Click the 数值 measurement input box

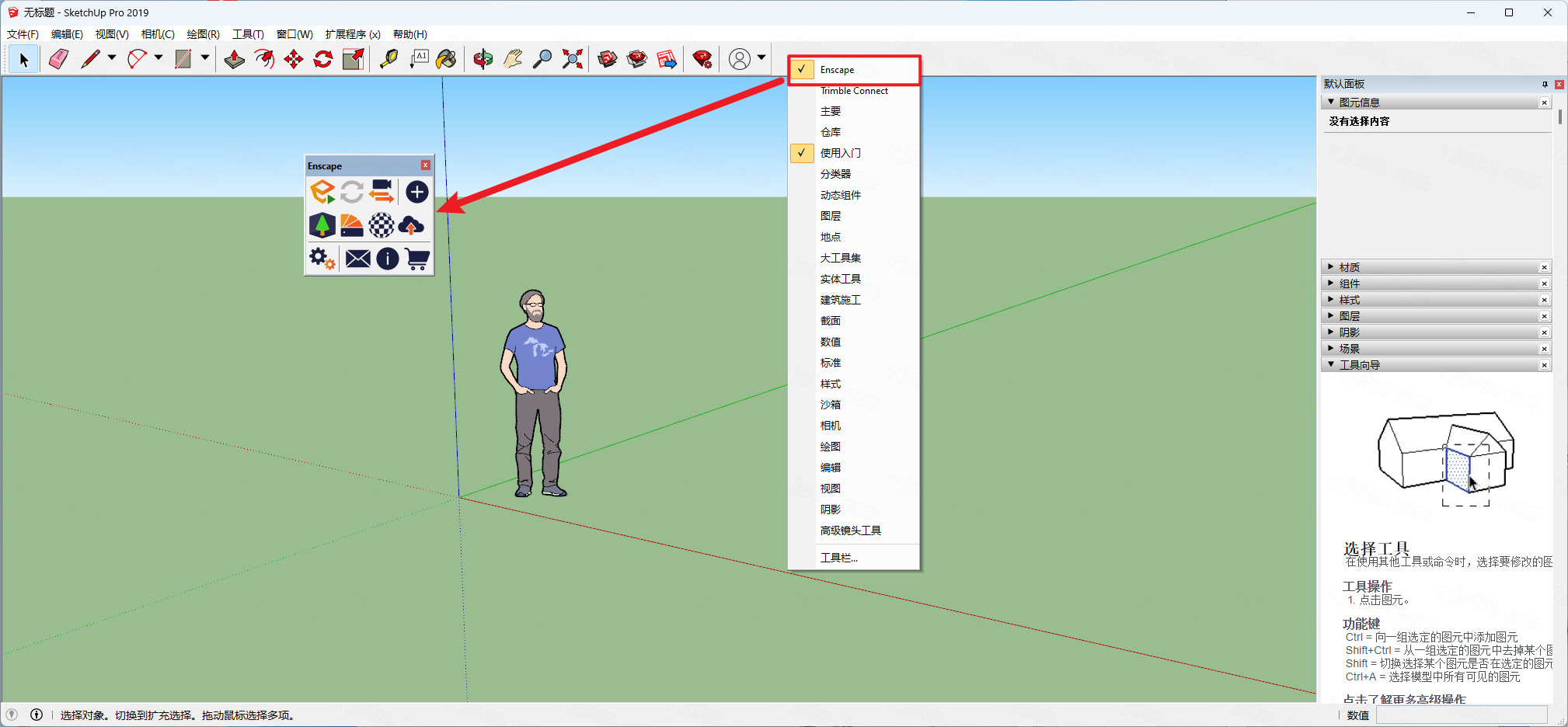click(x=1461, y=715)
